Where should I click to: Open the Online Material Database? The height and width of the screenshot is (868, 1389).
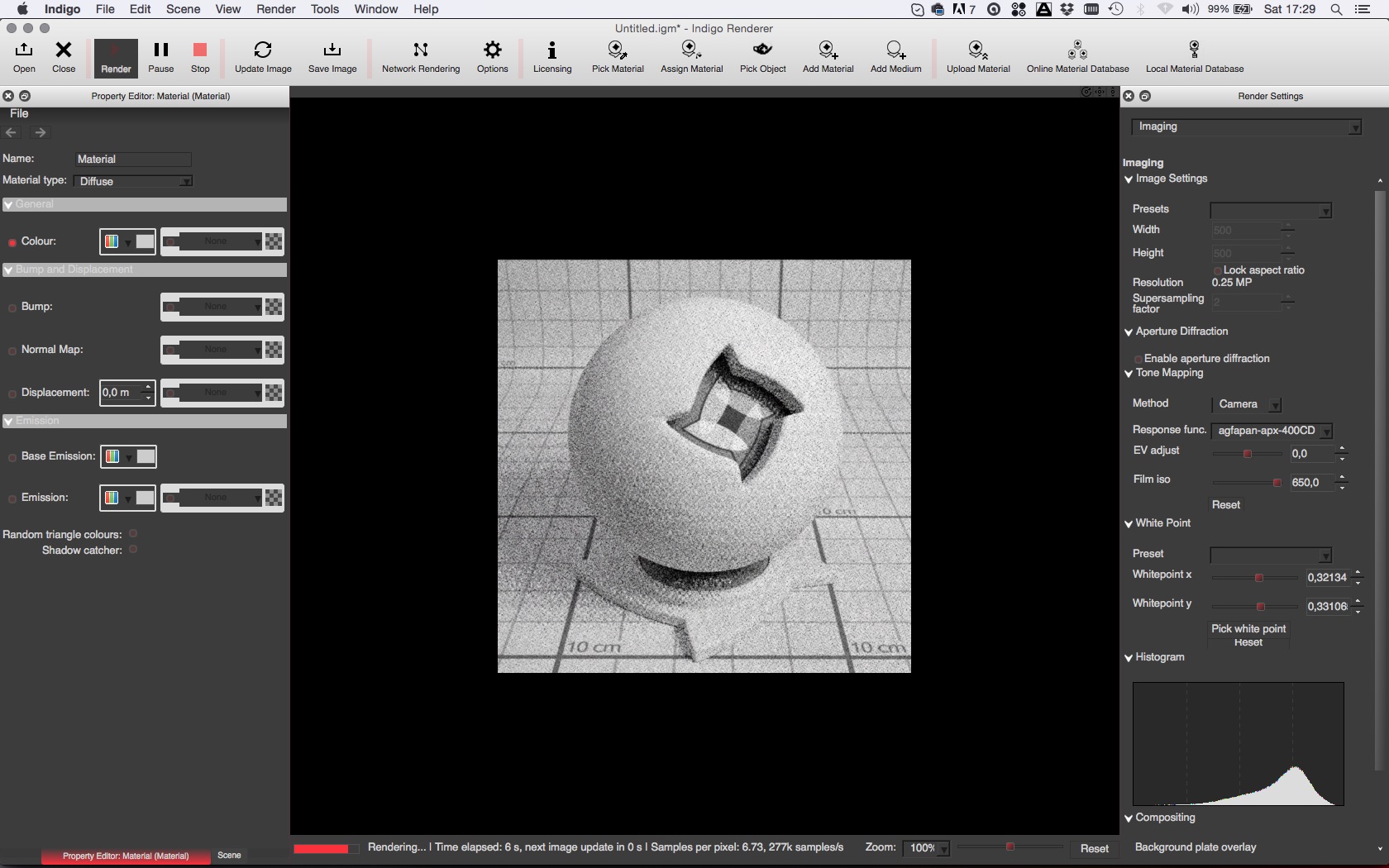1077,57
